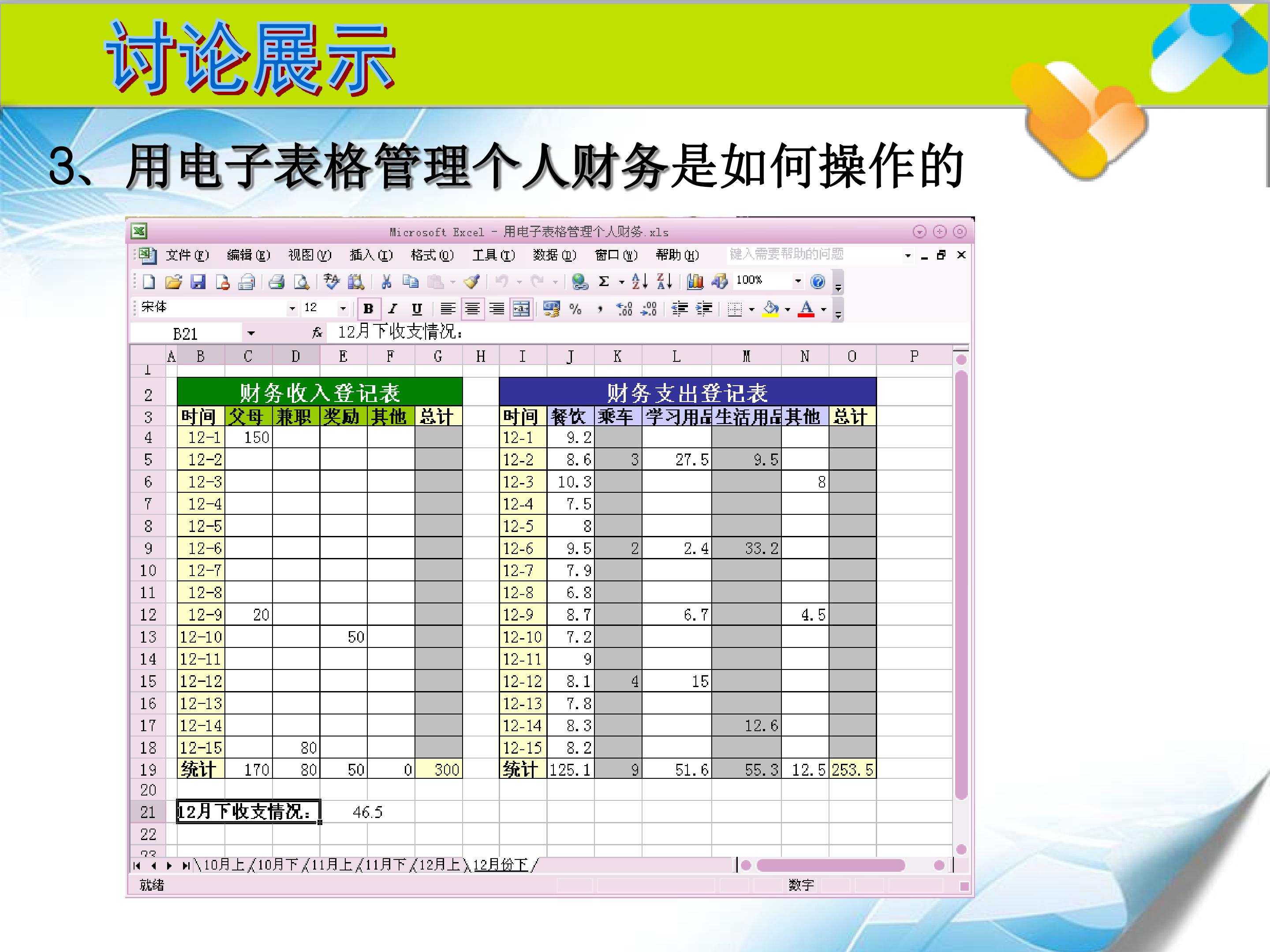Toggle Underline formatting button
The width and height of the screenshot is (1270, 952).
pos(417,309)
